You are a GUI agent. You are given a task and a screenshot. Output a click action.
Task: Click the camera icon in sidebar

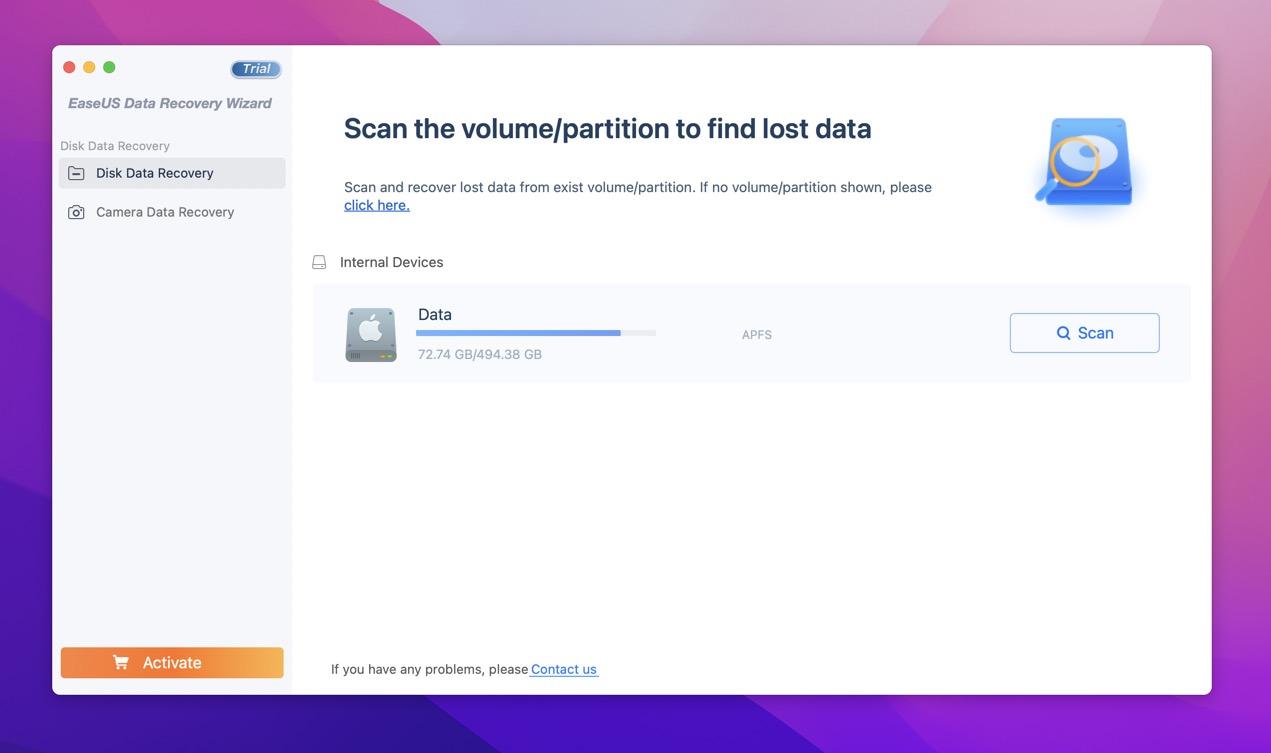76,212
